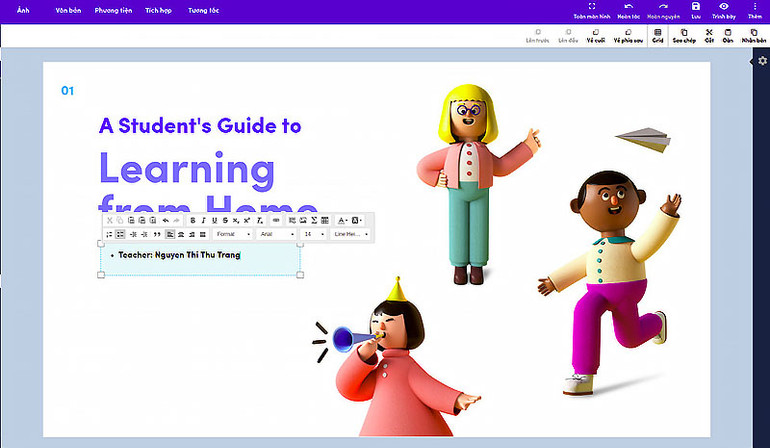The width and height of the screenshot is (770, 448).
Task: Open the Văn bản menu
Action: coord(68,9)
